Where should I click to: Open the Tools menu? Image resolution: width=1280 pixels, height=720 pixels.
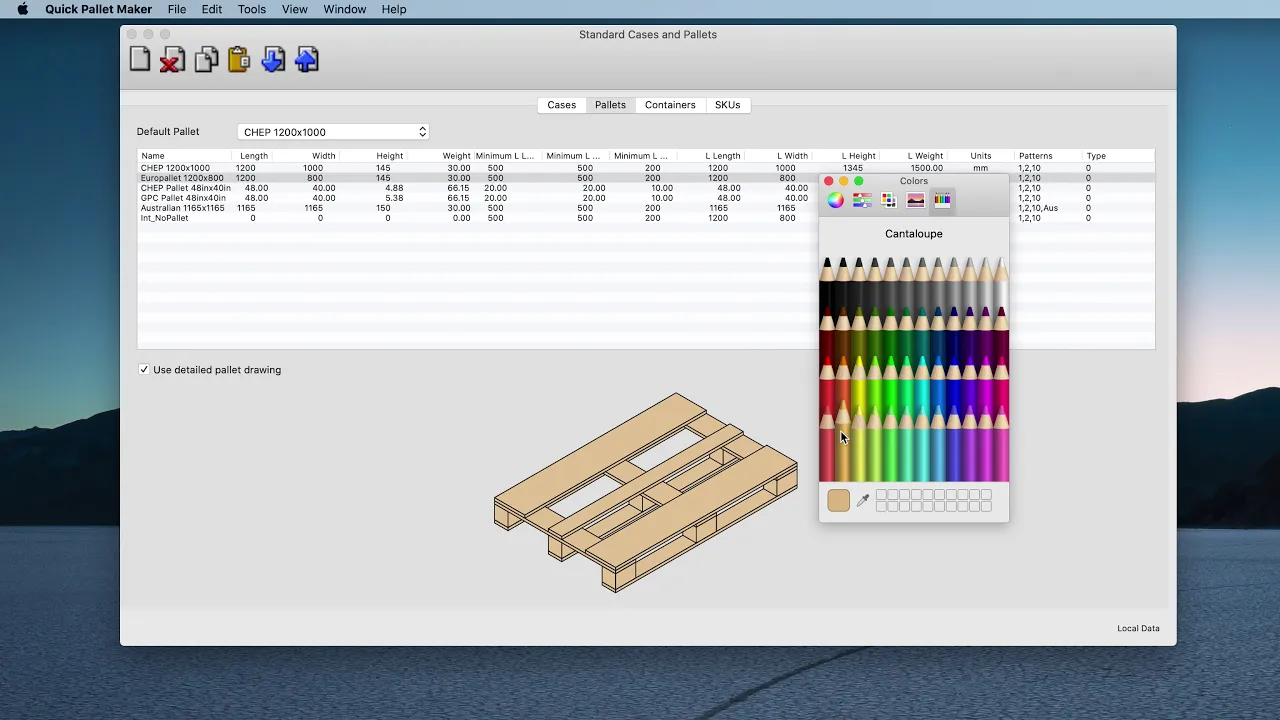pyautogui.click(x=252, y=9)
